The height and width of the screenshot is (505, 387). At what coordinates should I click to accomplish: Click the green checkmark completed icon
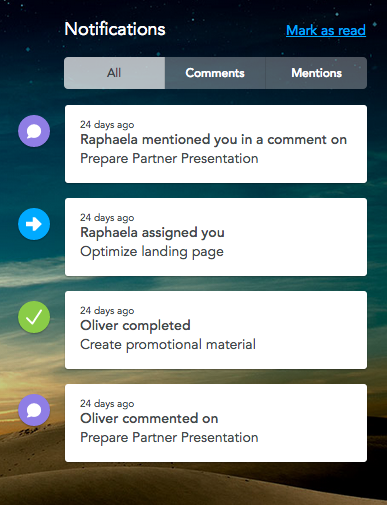(x=34, y=317)
